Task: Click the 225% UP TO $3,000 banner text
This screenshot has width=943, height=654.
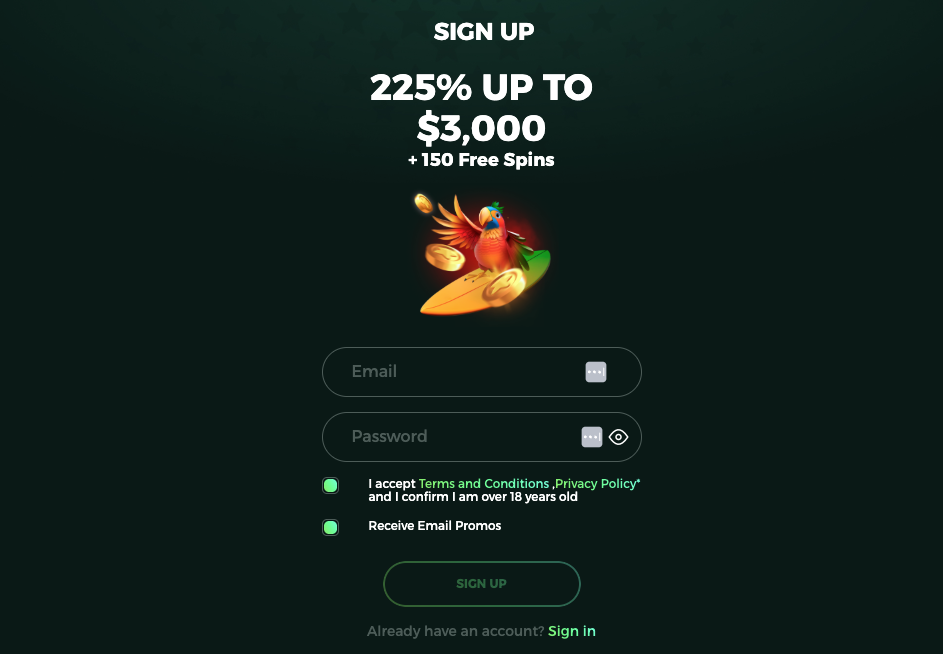Action: (481, 108)
